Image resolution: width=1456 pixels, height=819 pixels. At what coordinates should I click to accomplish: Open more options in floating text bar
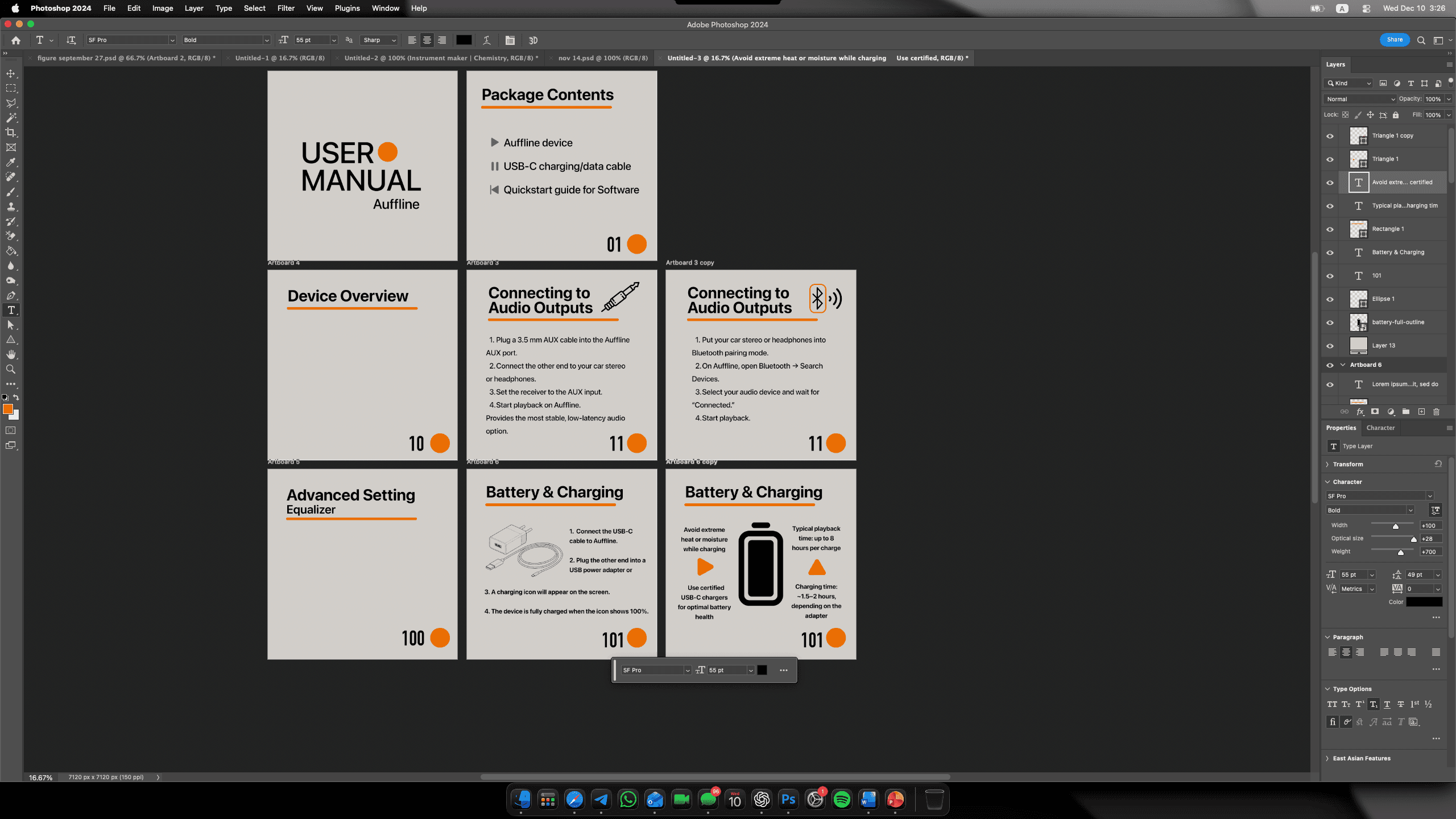(784, 671)
